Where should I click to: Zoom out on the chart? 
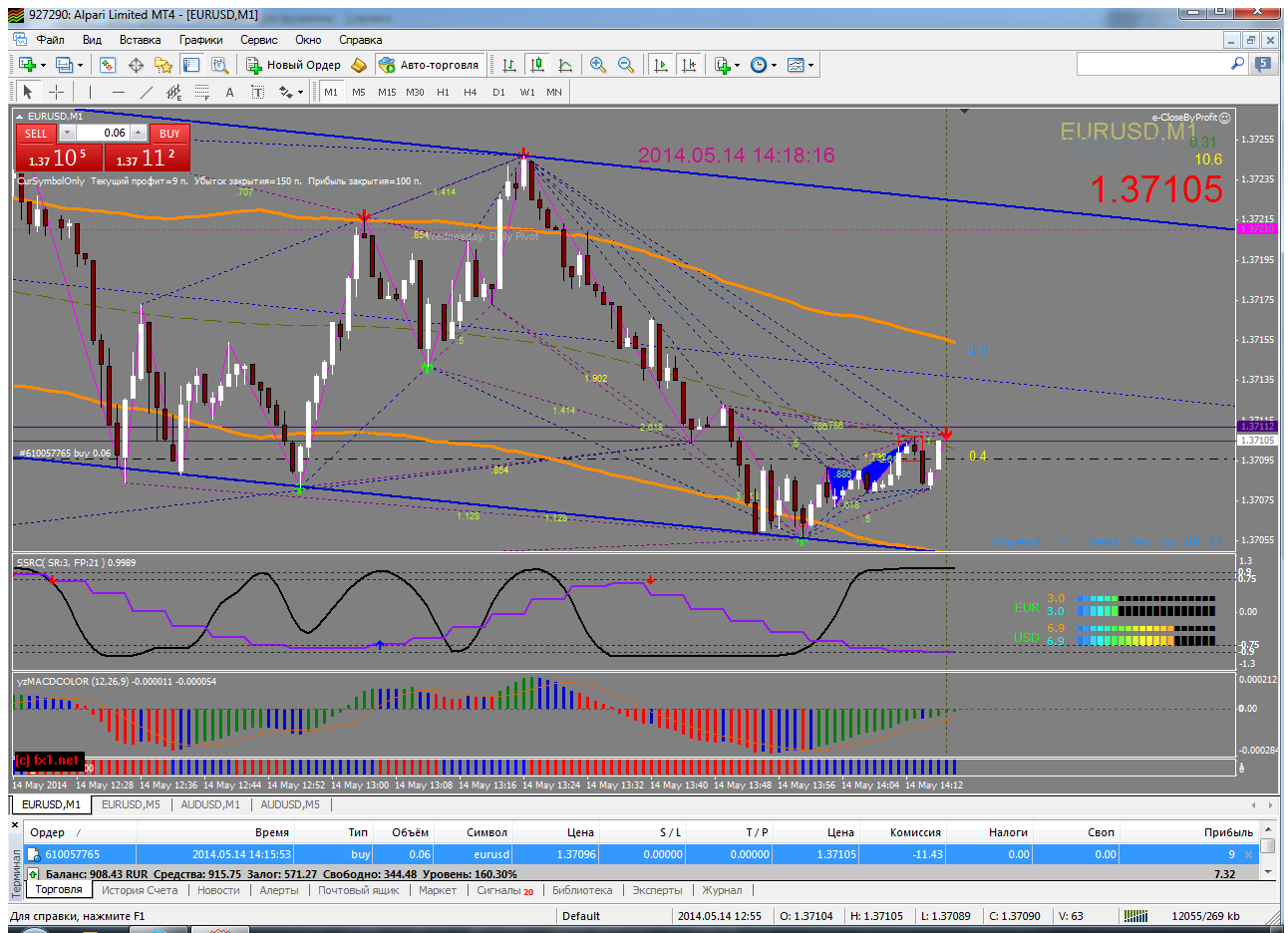click(626, 65)
